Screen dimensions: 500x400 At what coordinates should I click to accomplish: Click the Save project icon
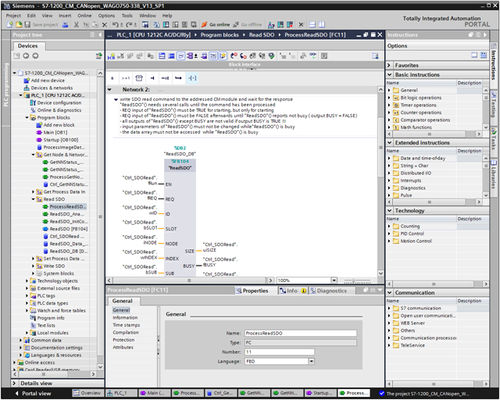(x=27, y=25)
